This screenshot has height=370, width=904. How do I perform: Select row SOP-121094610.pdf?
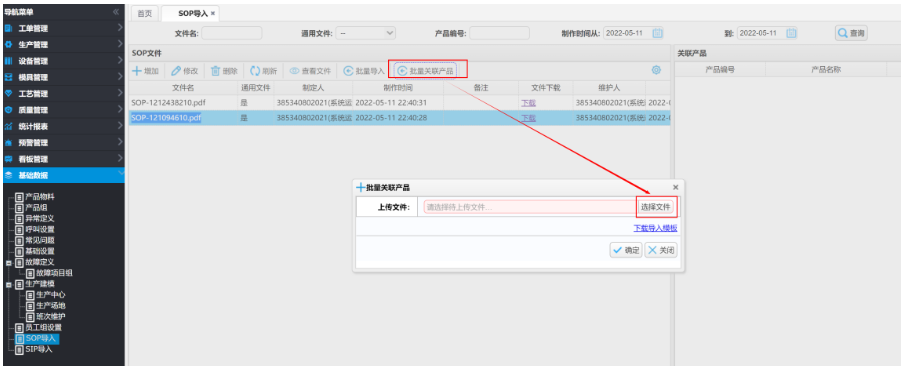coord(399,118)
